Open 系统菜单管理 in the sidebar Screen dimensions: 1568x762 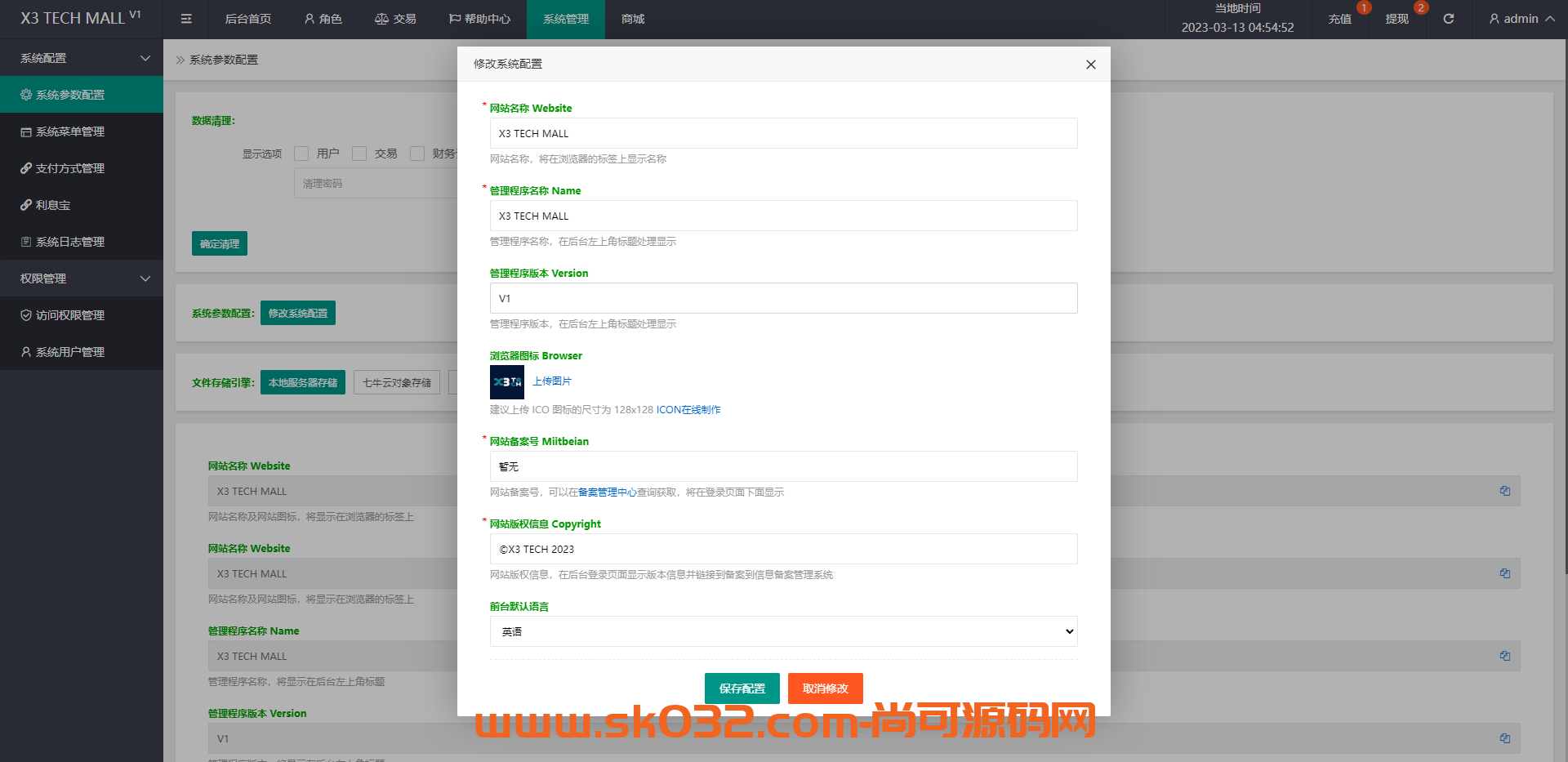click(82, 131)
